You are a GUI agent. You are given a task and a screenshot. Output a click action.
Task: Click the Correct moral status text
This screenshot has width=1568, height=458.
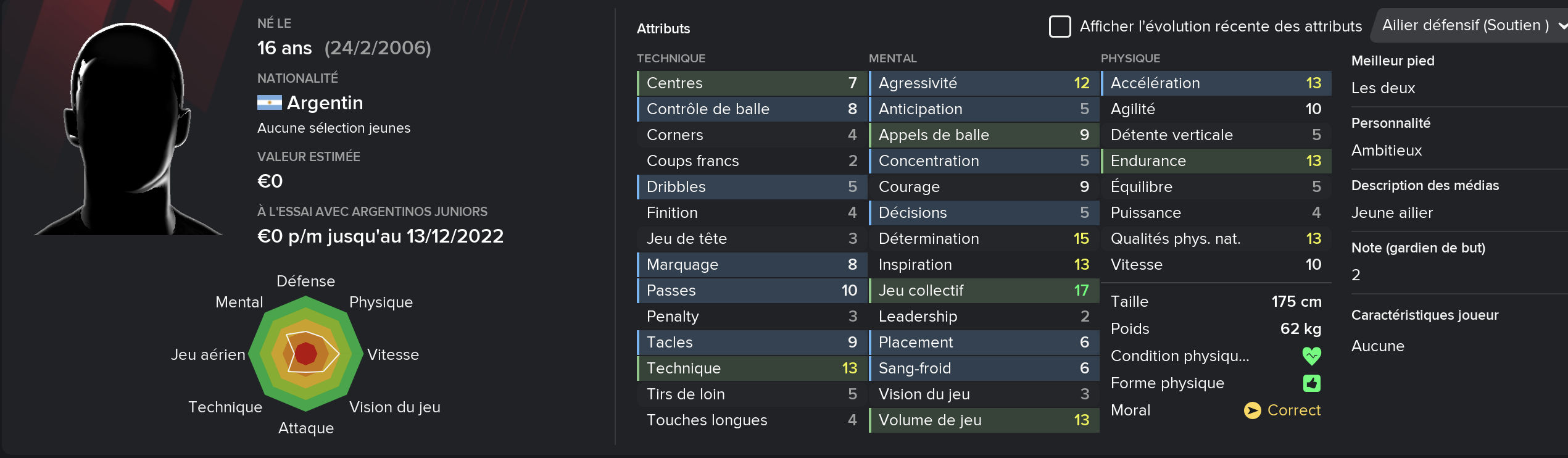click(x=1293, y=410)
